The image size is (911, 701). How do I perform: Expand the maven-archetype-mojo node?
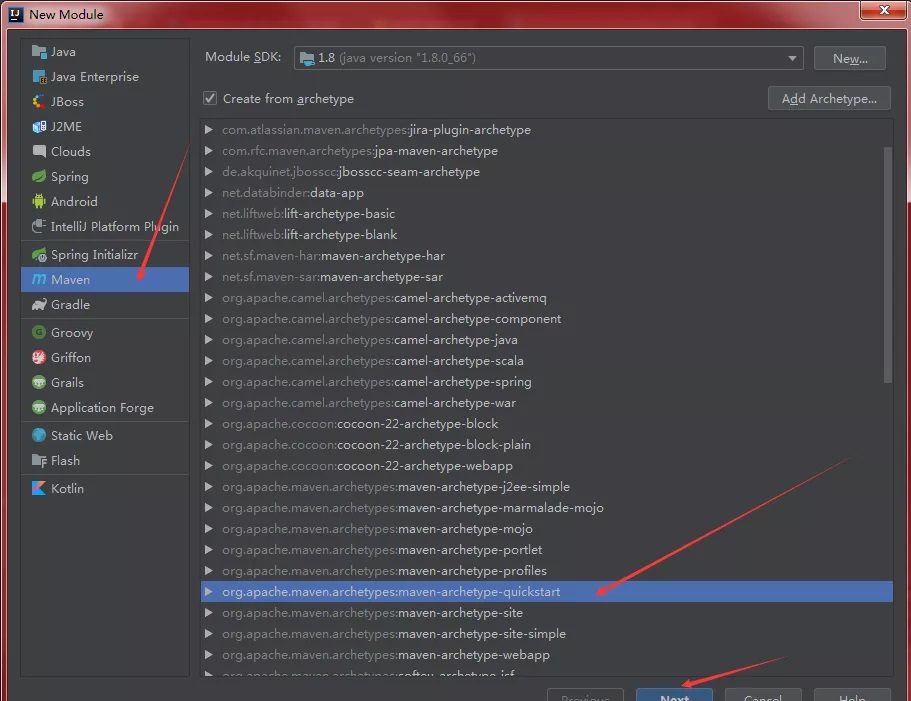pyautogui.click(x=209, y=529)
